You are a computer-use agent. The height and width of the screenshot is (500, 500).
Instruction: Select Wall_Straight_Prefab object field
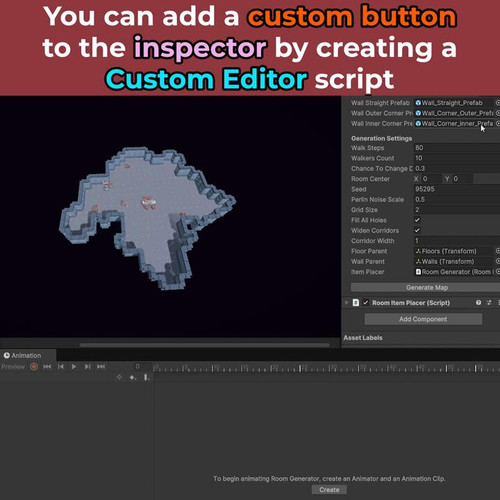tap(454, 103)
